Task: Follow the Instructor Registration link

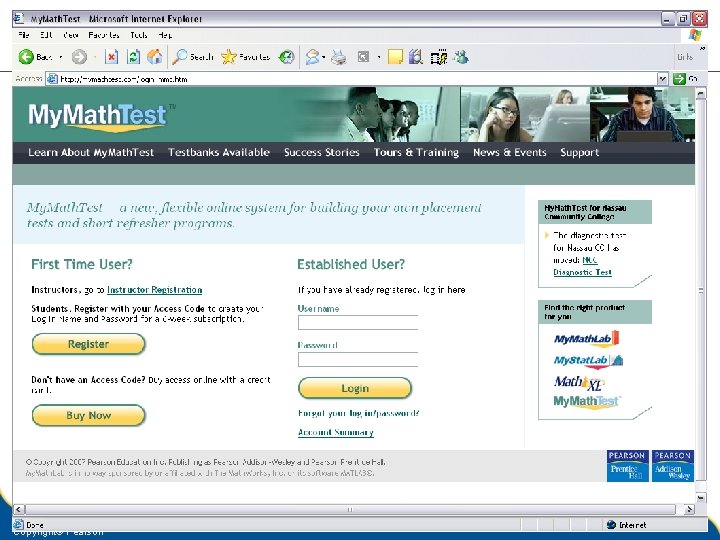Action: point(154,290)
